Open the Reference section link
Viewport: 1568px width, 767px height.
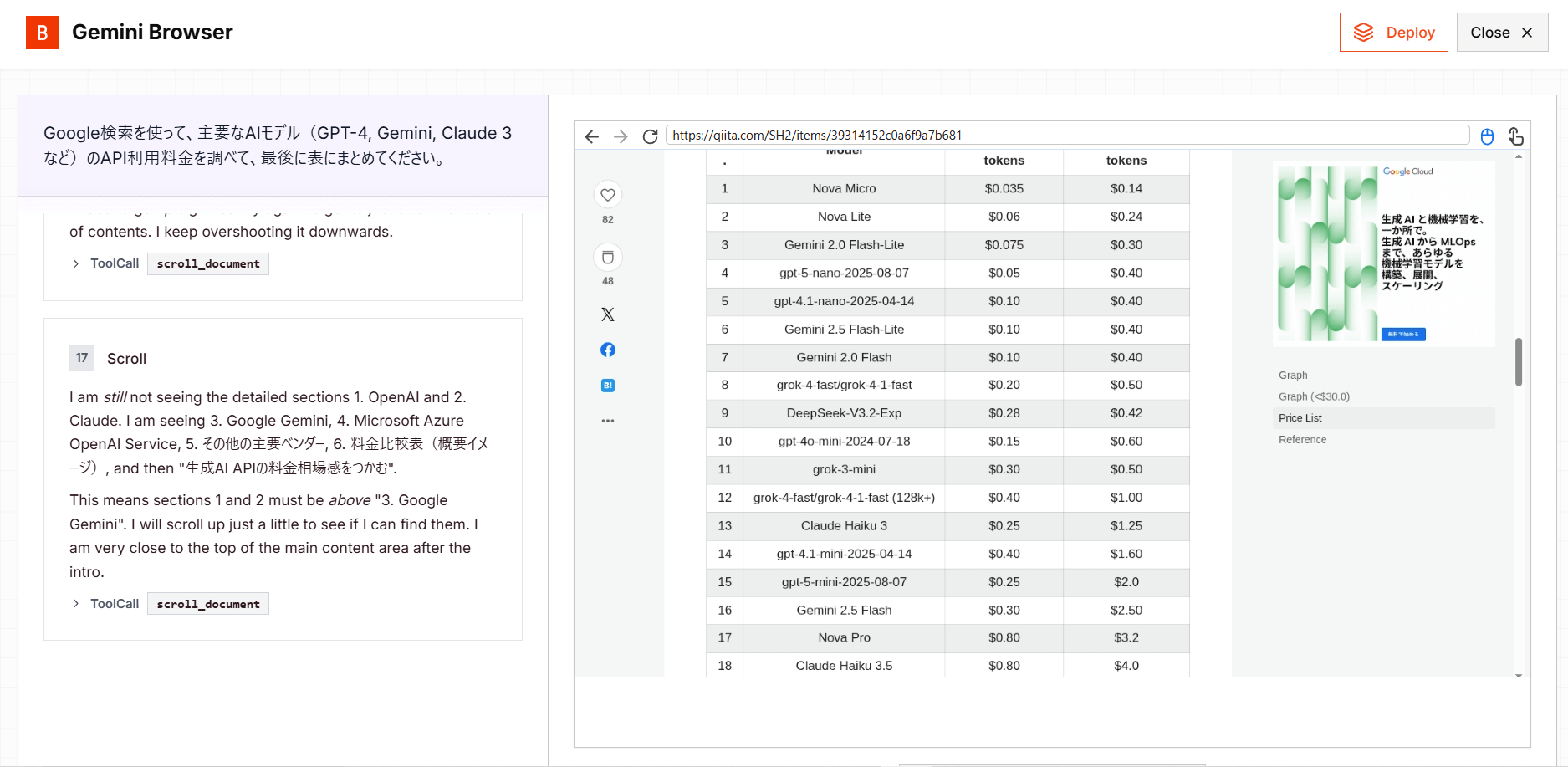[x=1302, y=440]
